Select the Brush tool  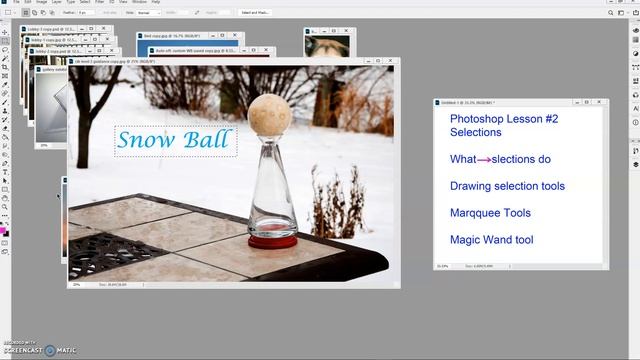tap(5, 102)
